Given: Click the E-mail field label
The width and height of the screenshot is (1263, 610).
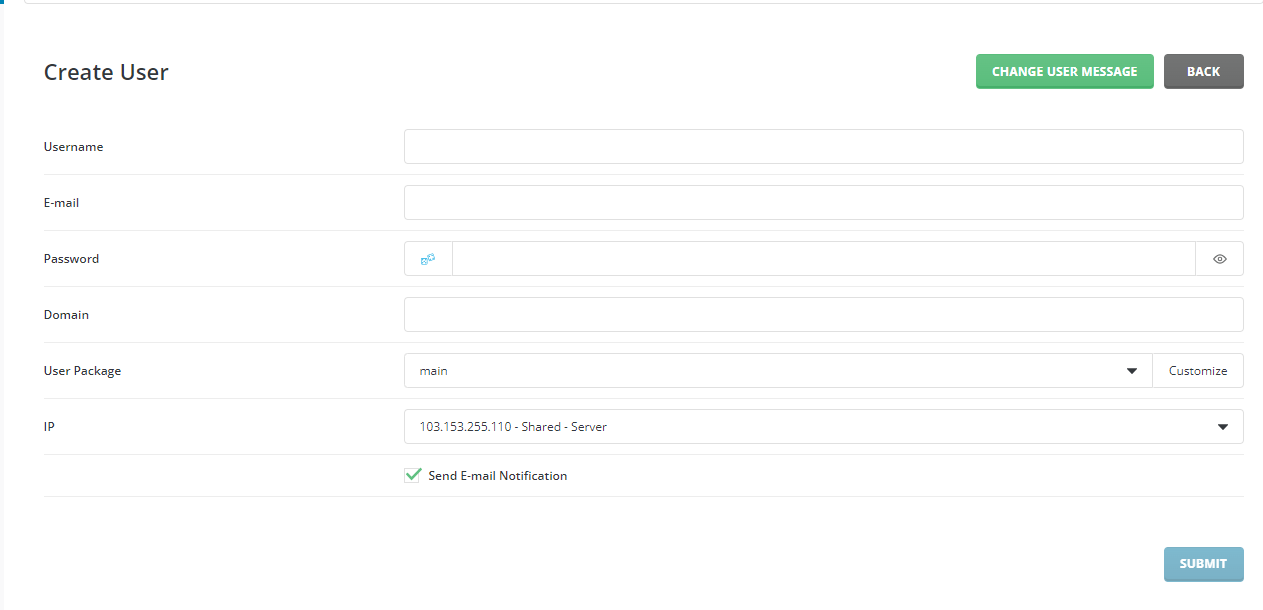Looking at the screenshot, I should [x=62, y=203].
